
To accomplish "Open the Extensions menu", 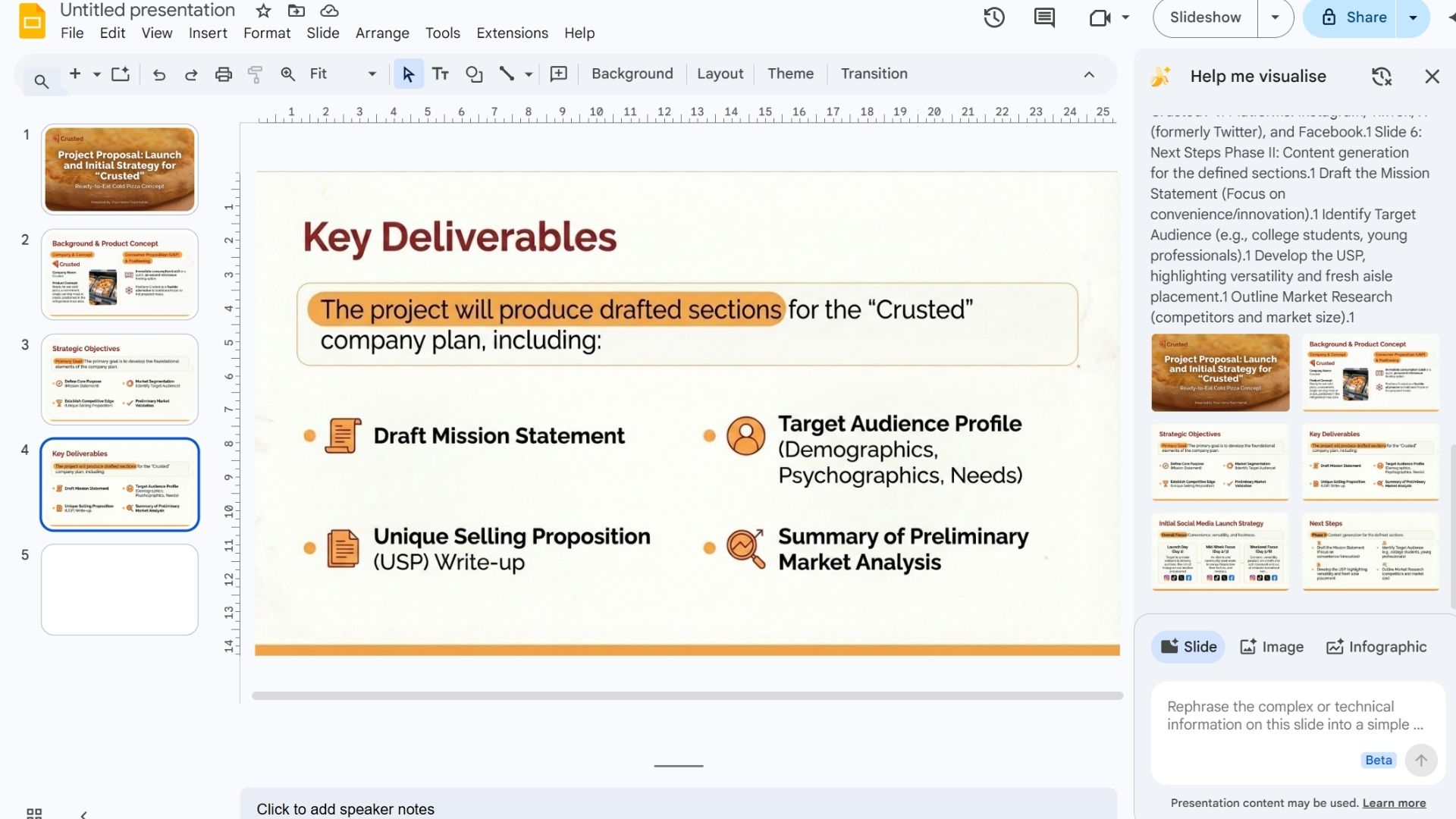I will click(x=512, y=33).
